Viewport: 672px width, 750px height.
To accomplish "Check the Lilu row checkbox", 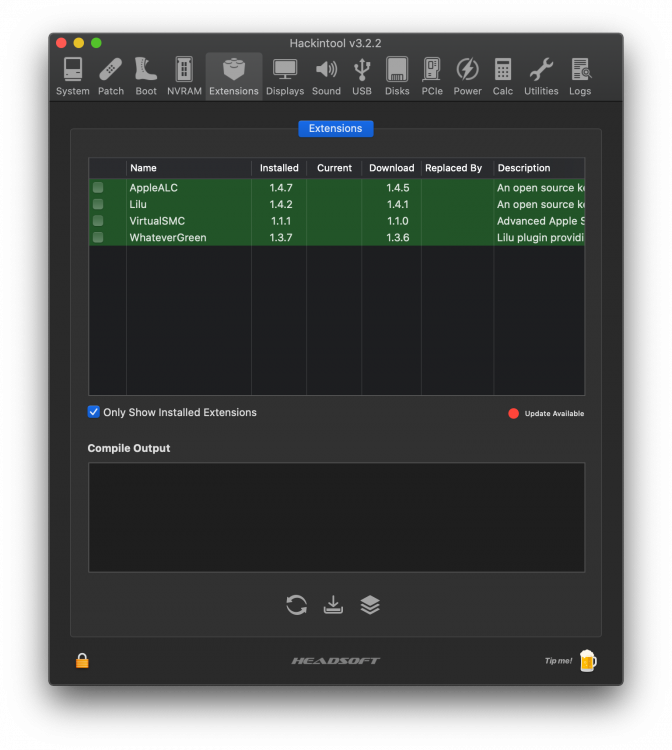I will pyautogui.click(x=98, y=204).
